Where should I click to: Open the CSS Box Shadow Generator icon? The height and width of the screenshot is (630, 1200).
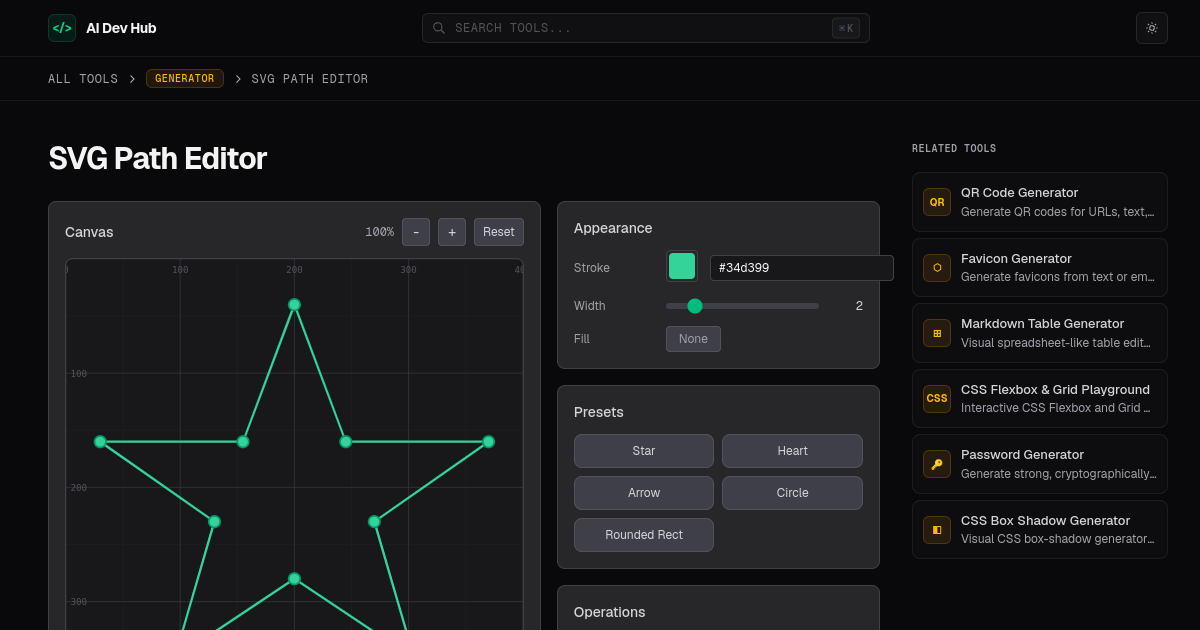click(x=937, y=530)
